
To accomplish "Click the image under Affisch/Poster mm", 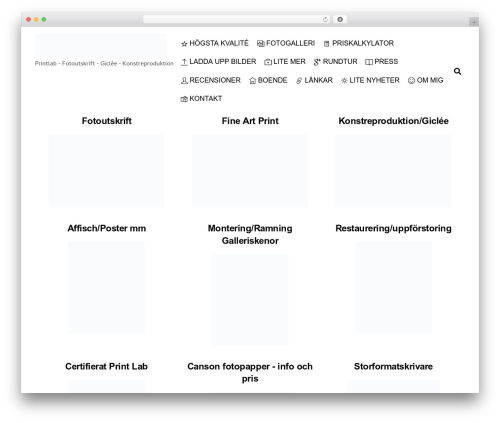I will (107, 287).
